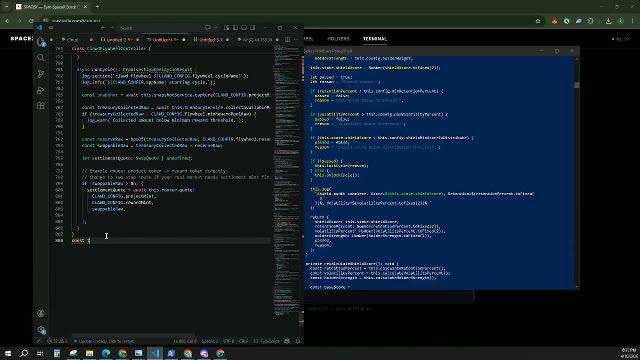Open the orange browser extension icon
640x360 pixels.
554,21
